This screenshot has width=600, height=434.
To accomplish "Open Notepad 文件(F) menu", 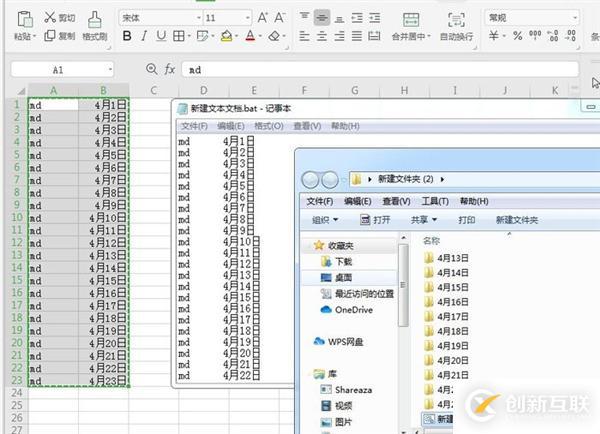I will (194, 126).
